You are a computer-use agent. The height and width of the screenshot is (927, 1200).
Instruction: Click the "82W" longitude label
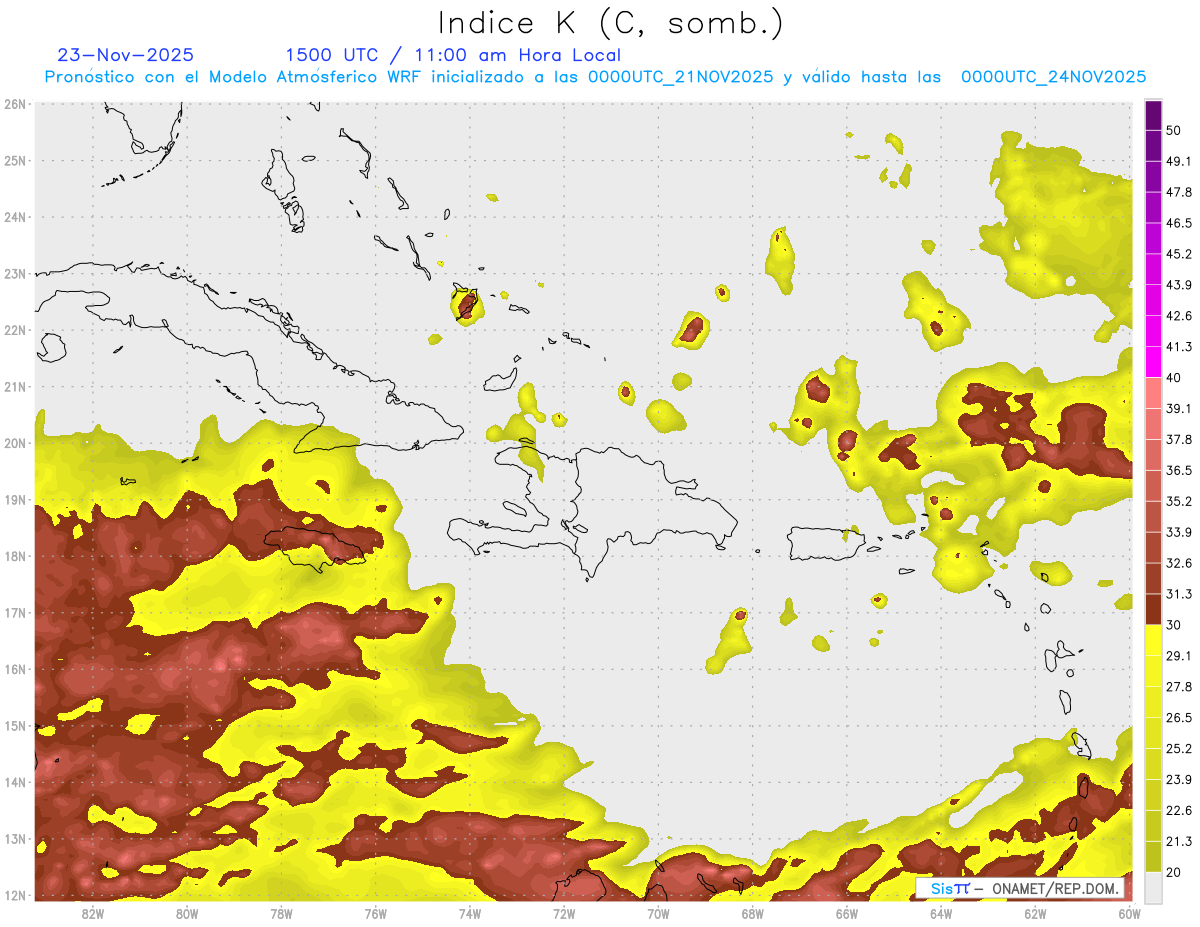pyautogui.click(x=93, y=914)
